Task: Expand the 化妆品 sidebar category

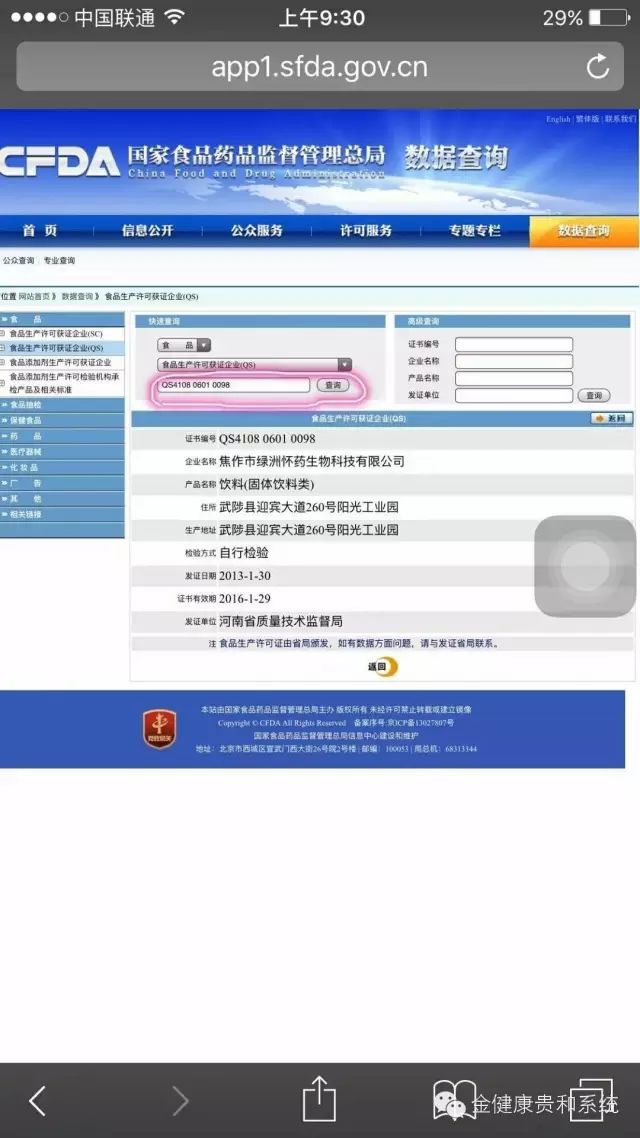Action: click(x=62, y=467)
